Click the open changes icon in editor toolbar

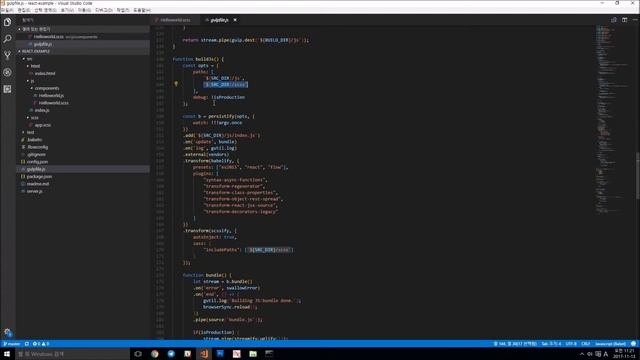pos(613,20)
